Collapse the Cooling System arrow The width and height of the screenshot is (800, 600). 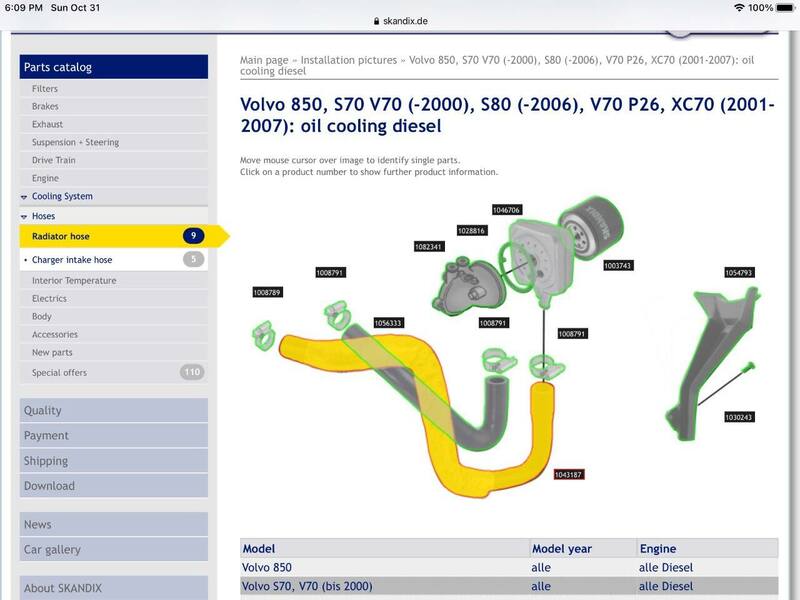[24, 196]
